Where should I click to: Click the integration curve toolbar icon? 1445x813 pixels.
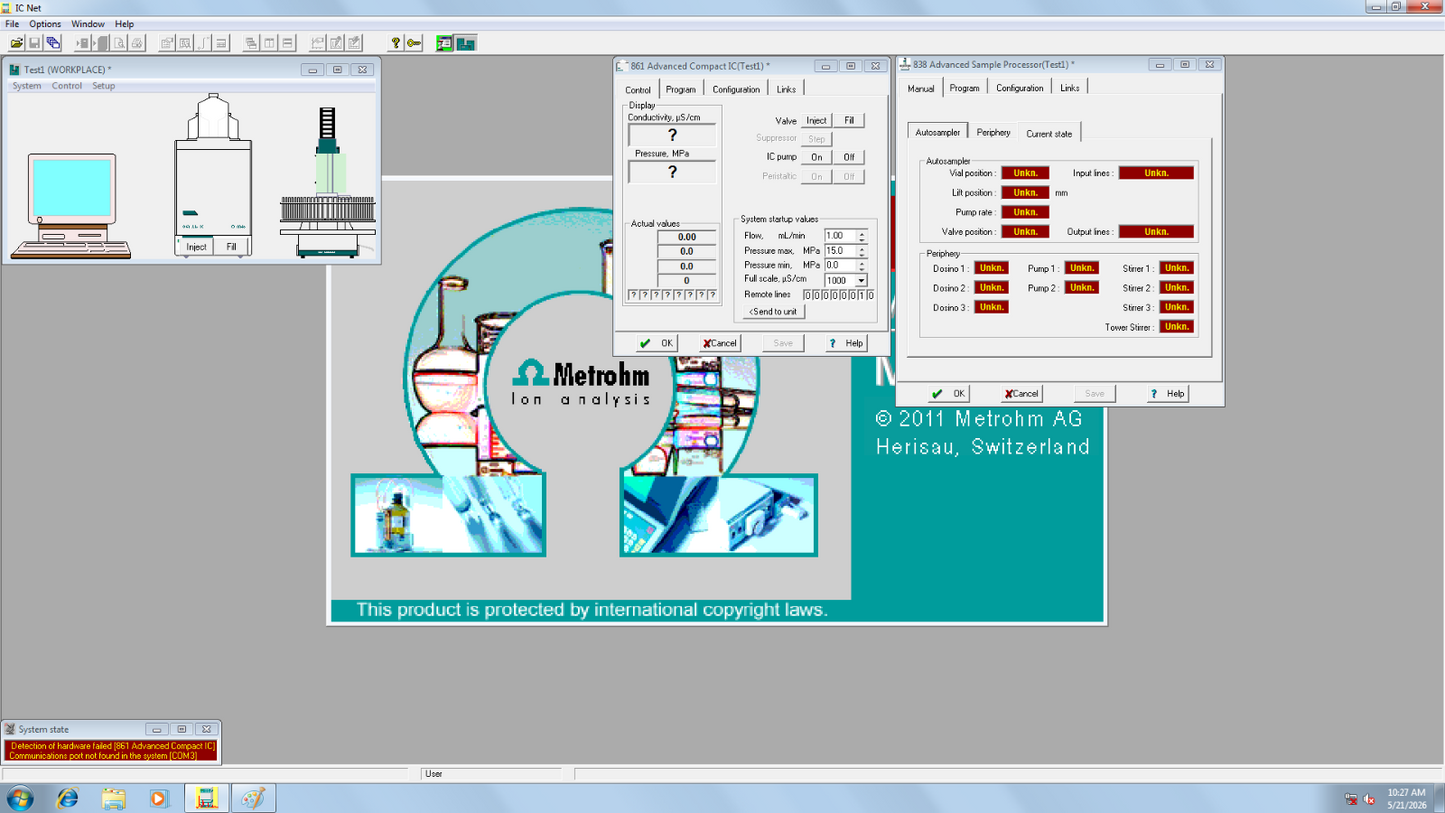(x=204, y=43)
